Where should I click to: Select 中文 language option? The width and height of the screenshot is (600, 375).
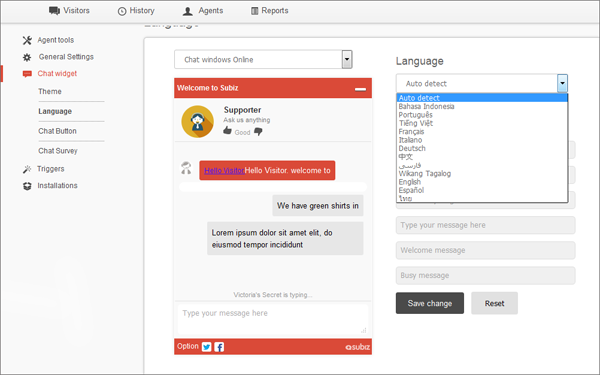[x=482, y=157]
